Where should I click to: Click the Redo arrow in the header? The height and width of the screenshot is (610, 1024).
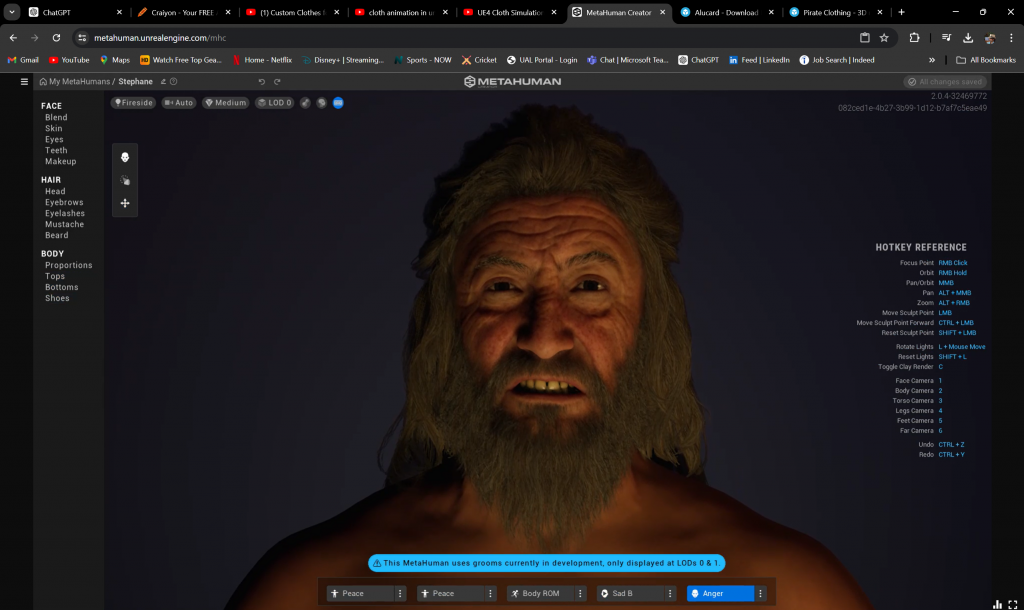[x=277, y=82]
